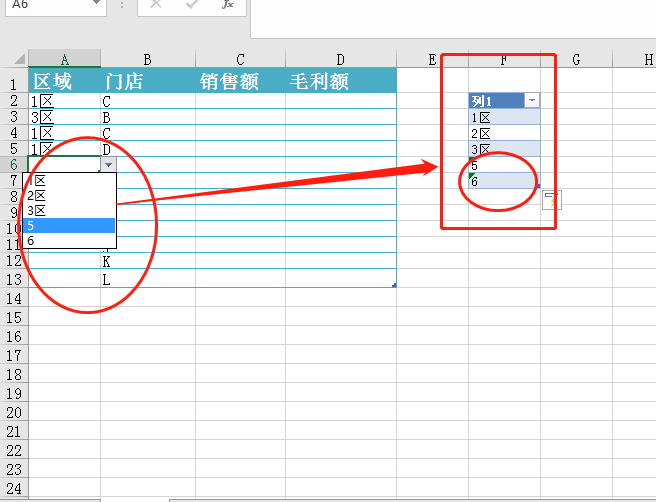
Task: Choose 6 from the dropdown list
Action: pos(69,241)
